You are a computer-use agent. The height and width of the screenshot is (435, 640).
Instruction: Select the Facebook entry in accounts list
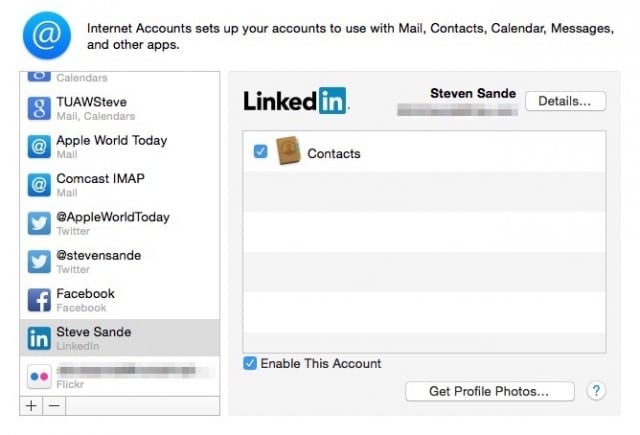(120, 299)
